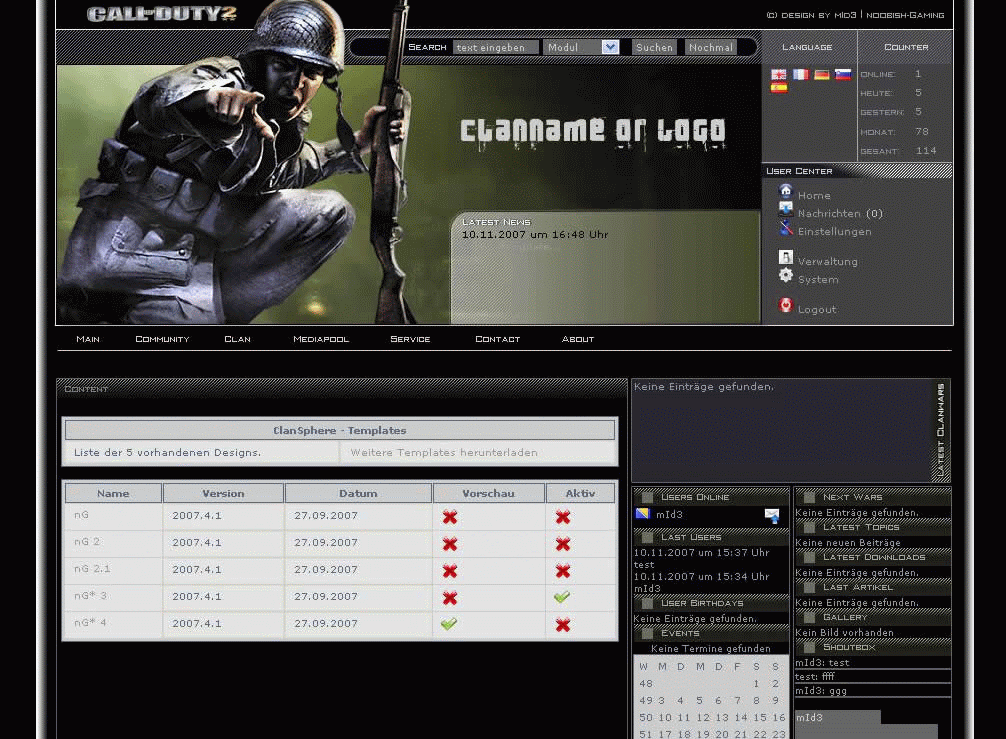Activate template nG via its Aktiv X
This screenshot has height=739, width=1006.
[563, 517]
